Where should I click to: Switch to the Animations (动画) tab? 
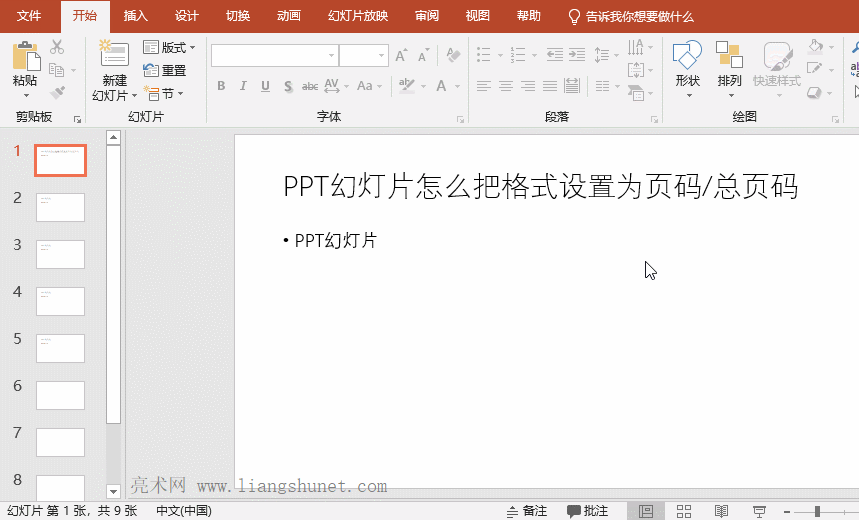click(289, 16)
